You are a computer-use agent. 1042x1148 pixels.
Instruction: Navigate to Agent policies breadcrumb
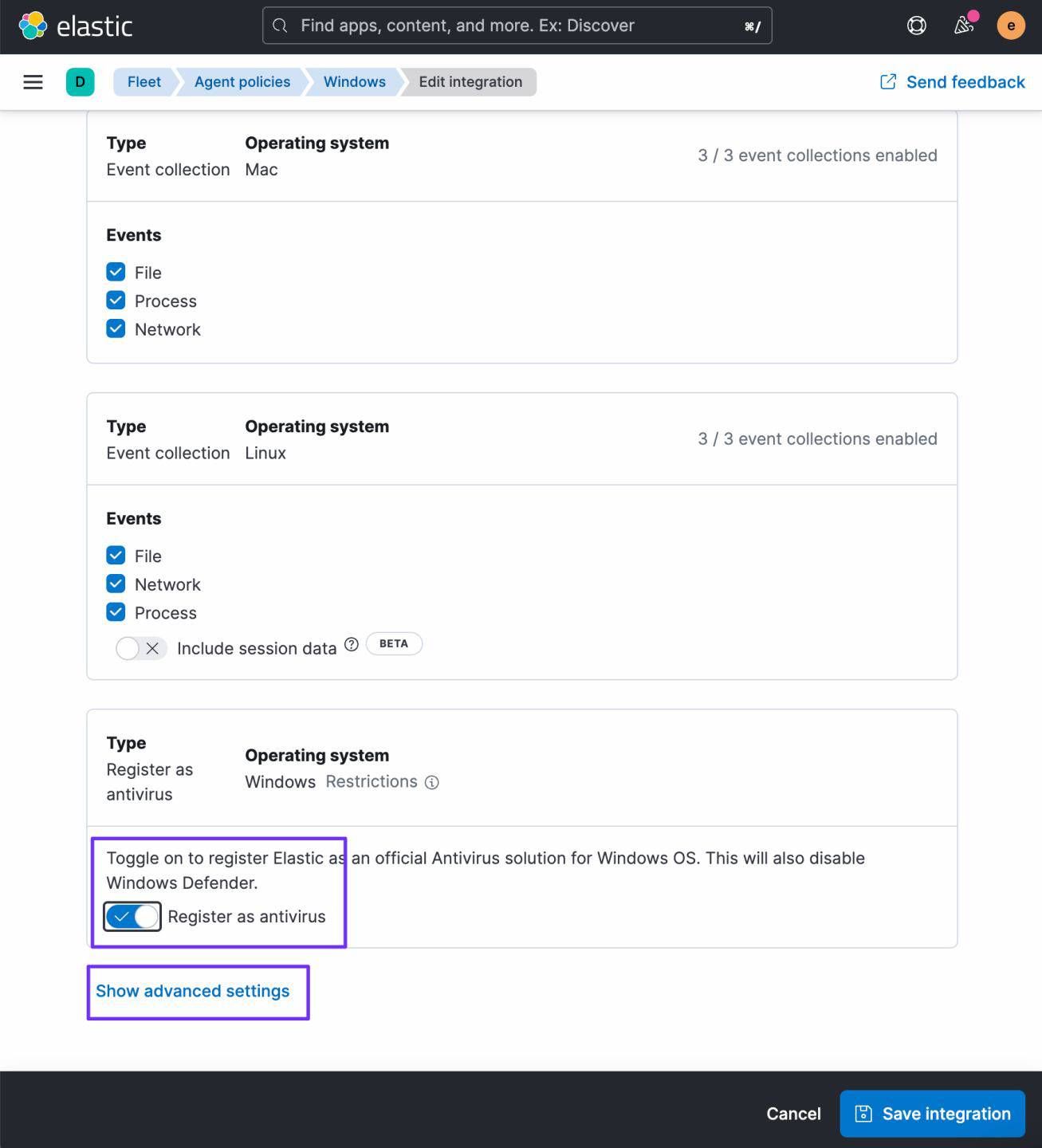click(242, 82)
